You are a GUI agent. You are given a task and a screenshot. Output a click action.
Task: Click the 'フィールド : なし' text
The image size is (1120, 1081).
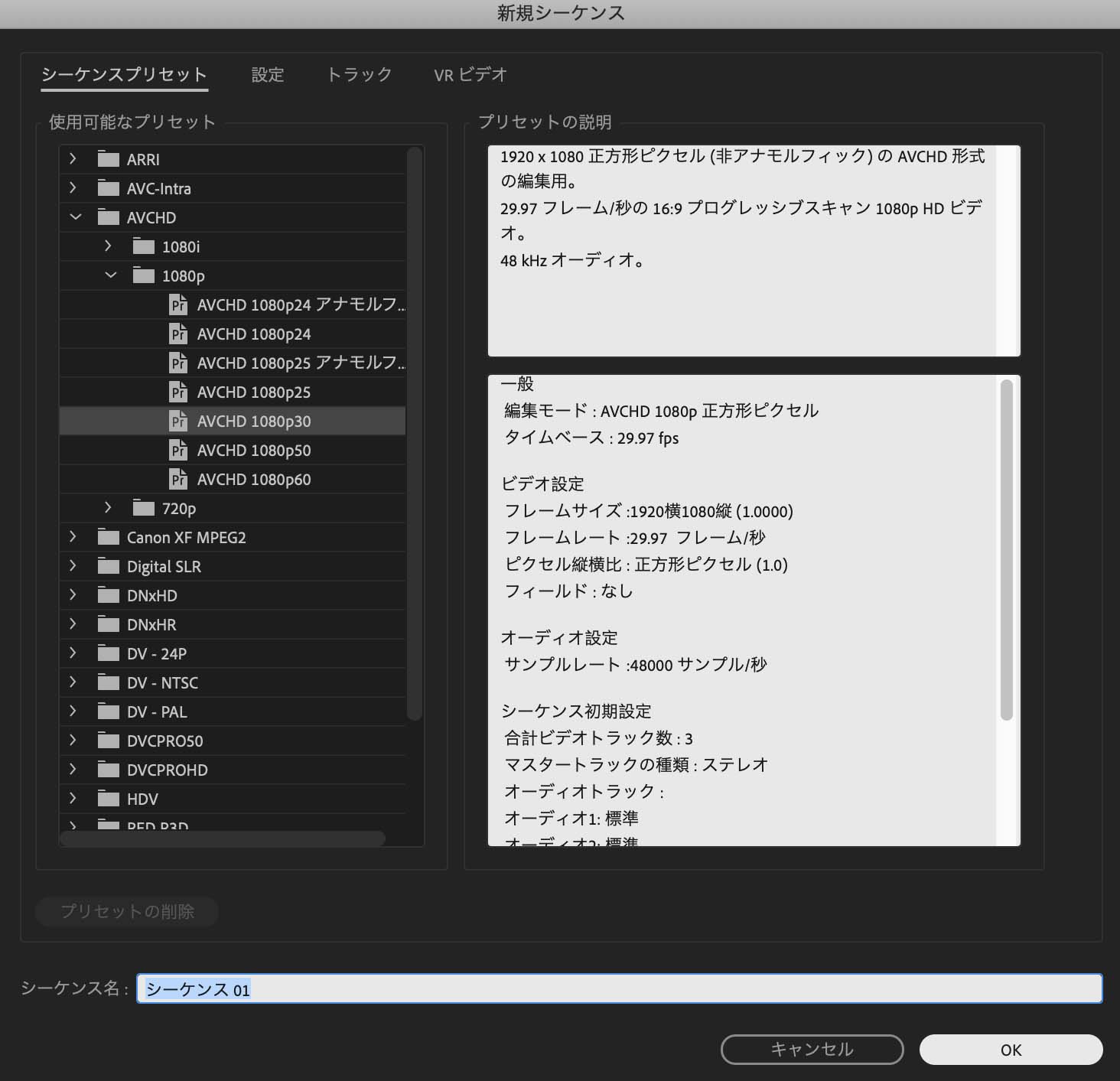click(x=568, y=591)
